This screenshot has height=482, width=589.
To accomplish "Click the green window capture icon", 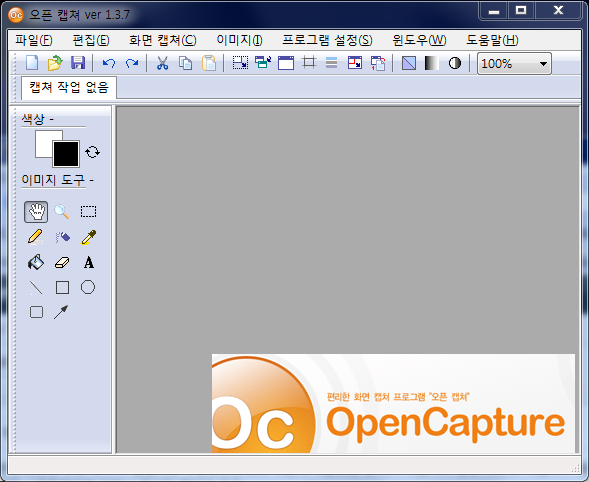I will tap(263, 62).
